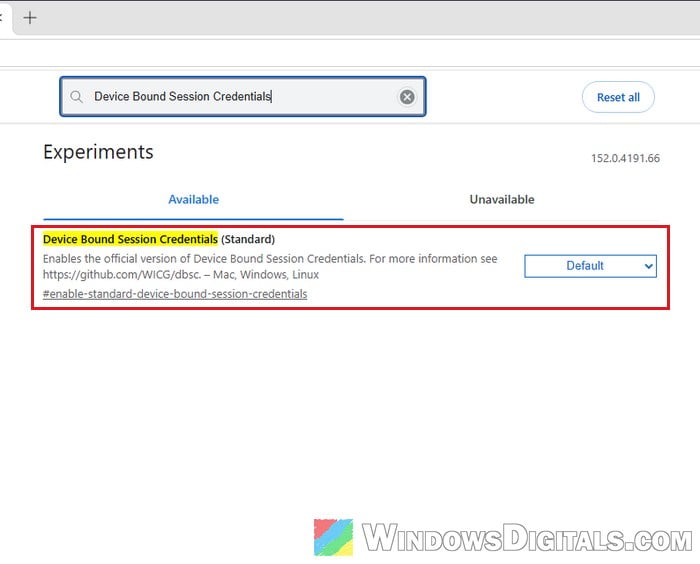Click the Experiments heading

point(98,152)
